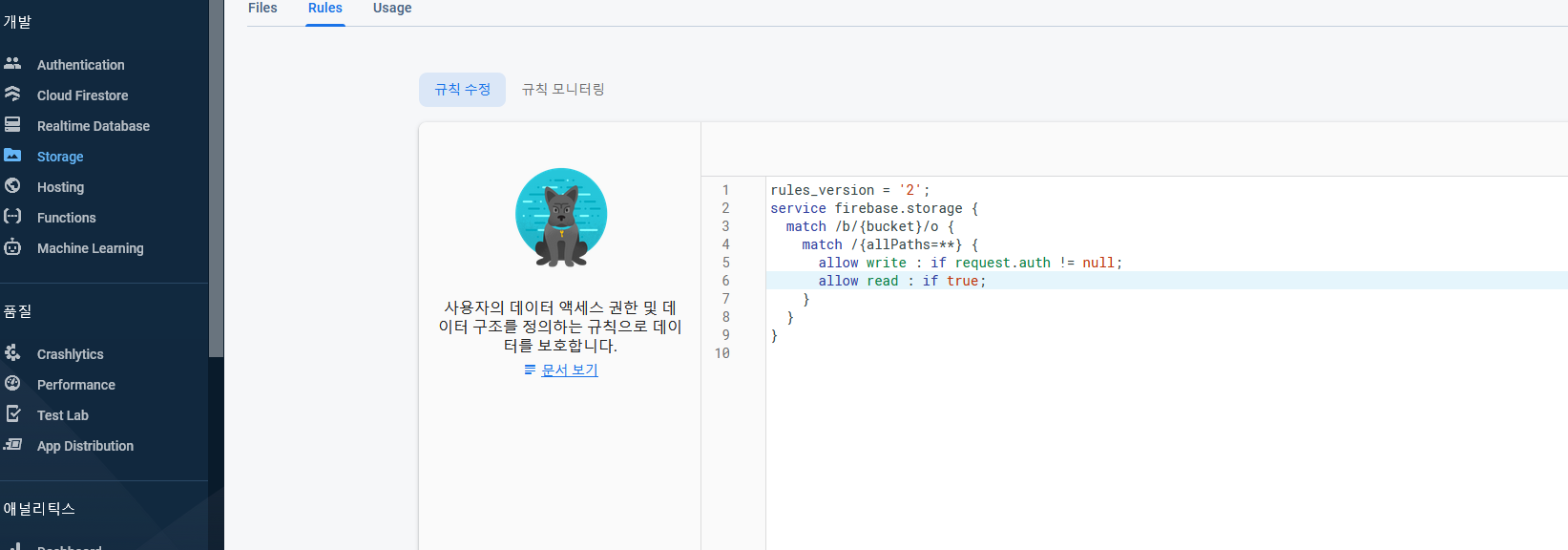Select Storage in the sidebar
This screenshot has height=550, width=1568.
(x=60, y=157)
